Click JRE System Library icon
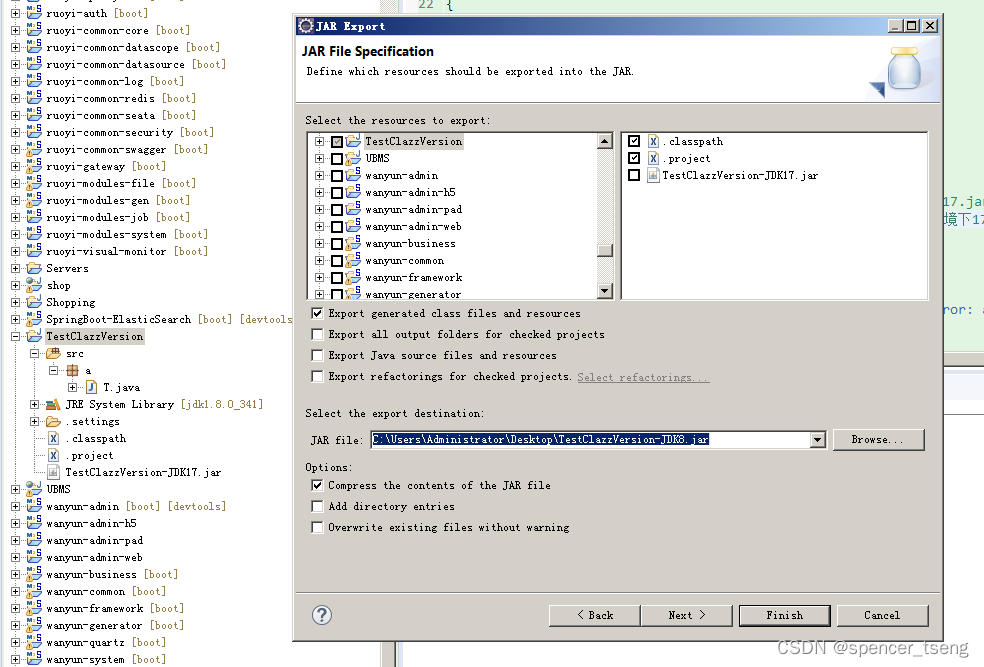 pos(53,404)
